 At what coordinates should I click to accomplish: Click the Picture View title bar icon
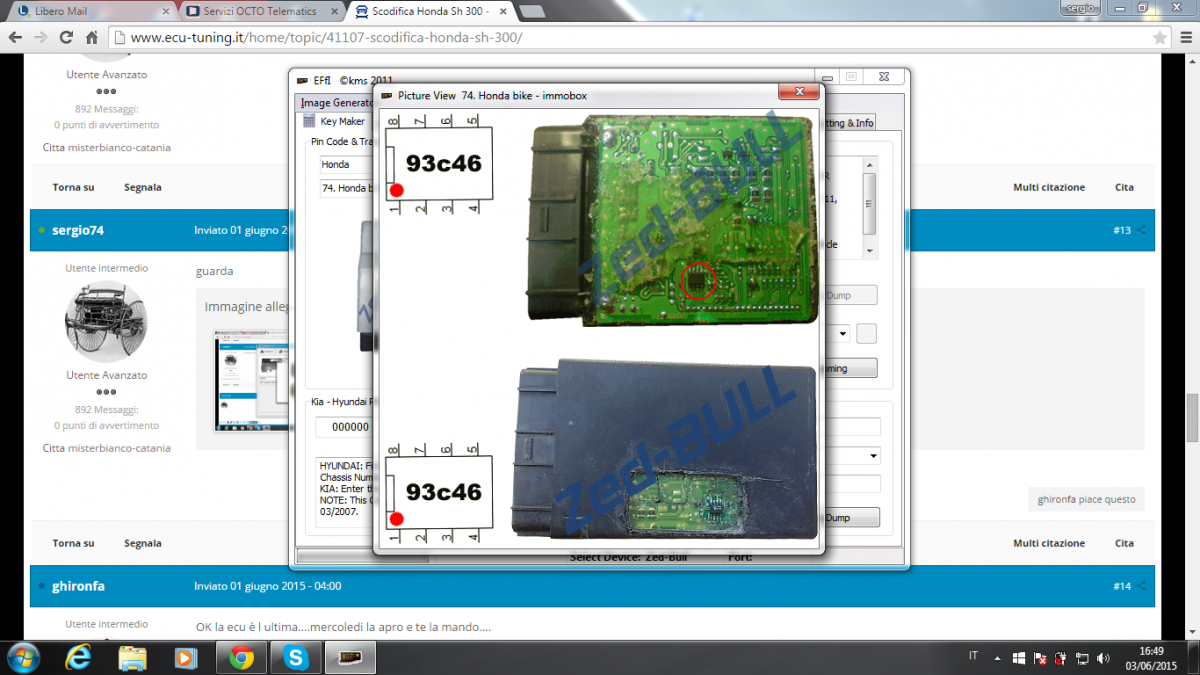pyautogui.click(x=386, y=96)
